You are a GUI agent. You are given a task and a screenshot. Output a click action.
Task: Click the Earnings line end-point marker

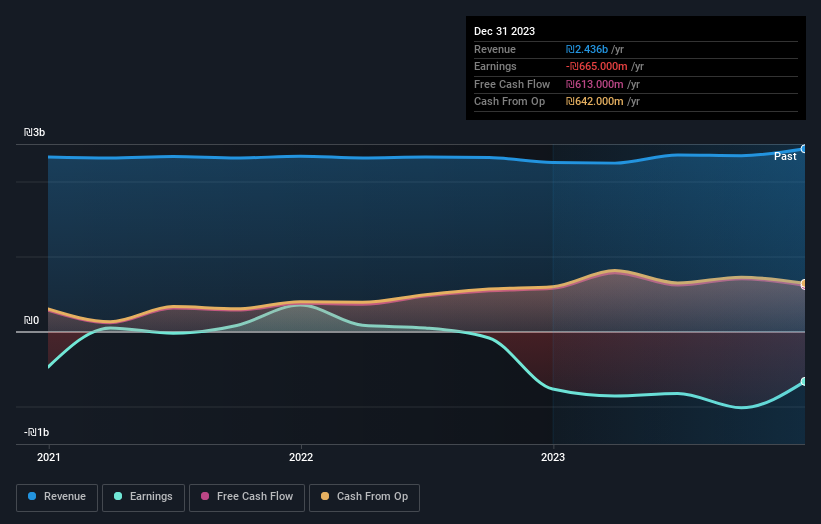[x=804, y=382]
